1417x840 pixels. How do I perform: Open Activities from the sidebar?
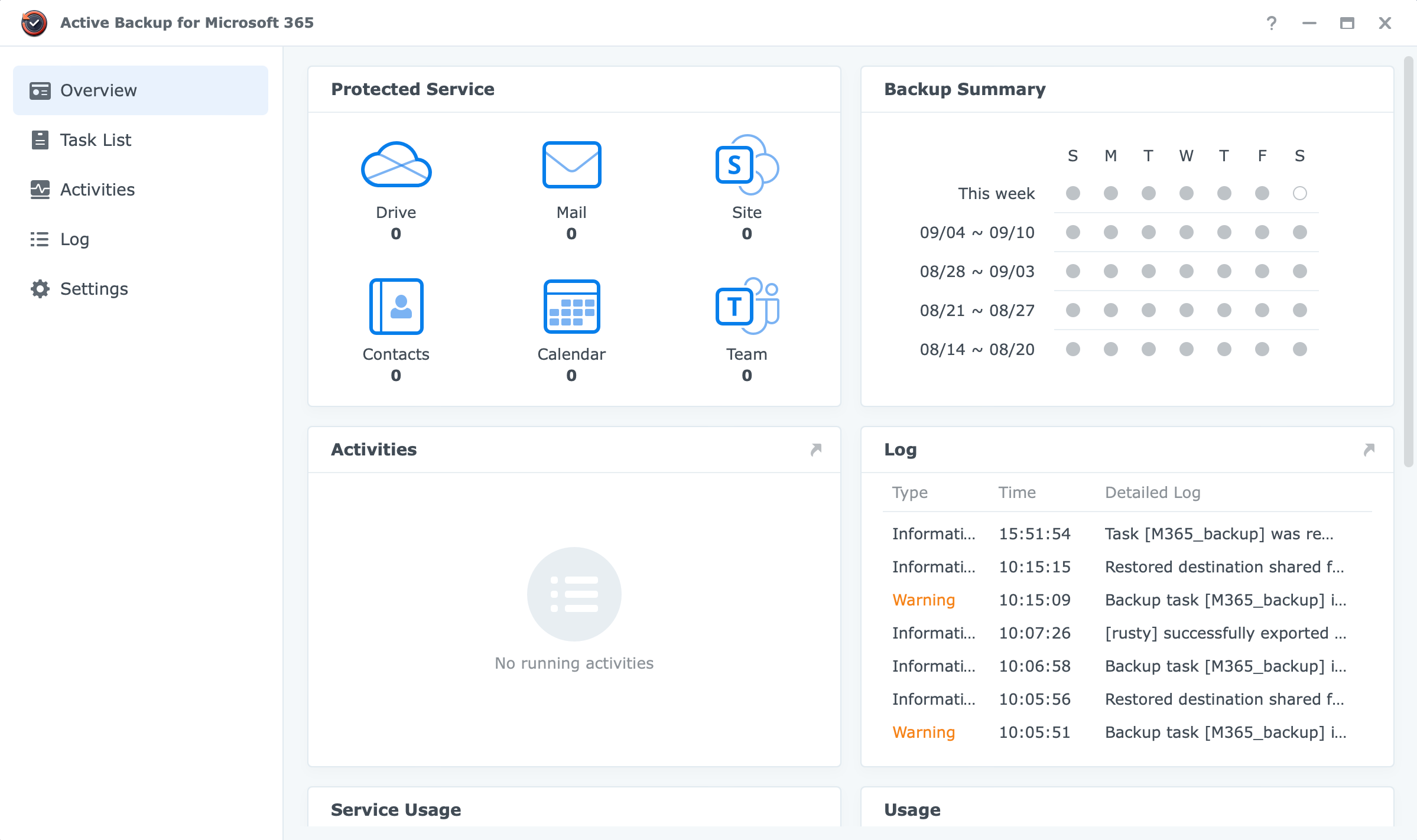click(x=141, y=190)
